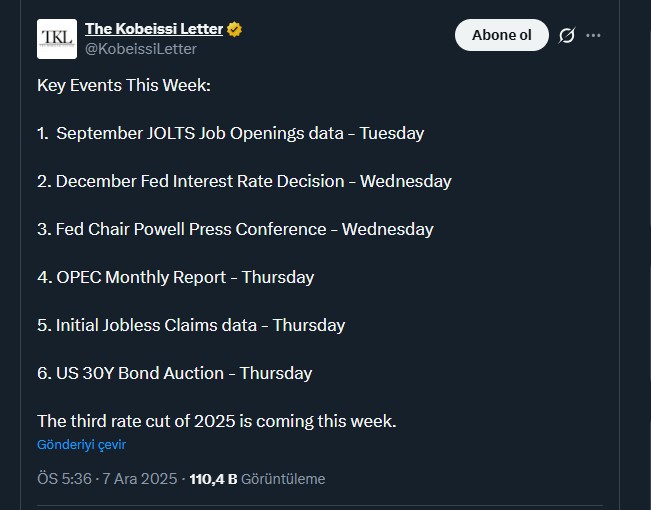Click the 110,4 B view count
The width and height of the screenshot is (651, 510).
tap(212, 479)
